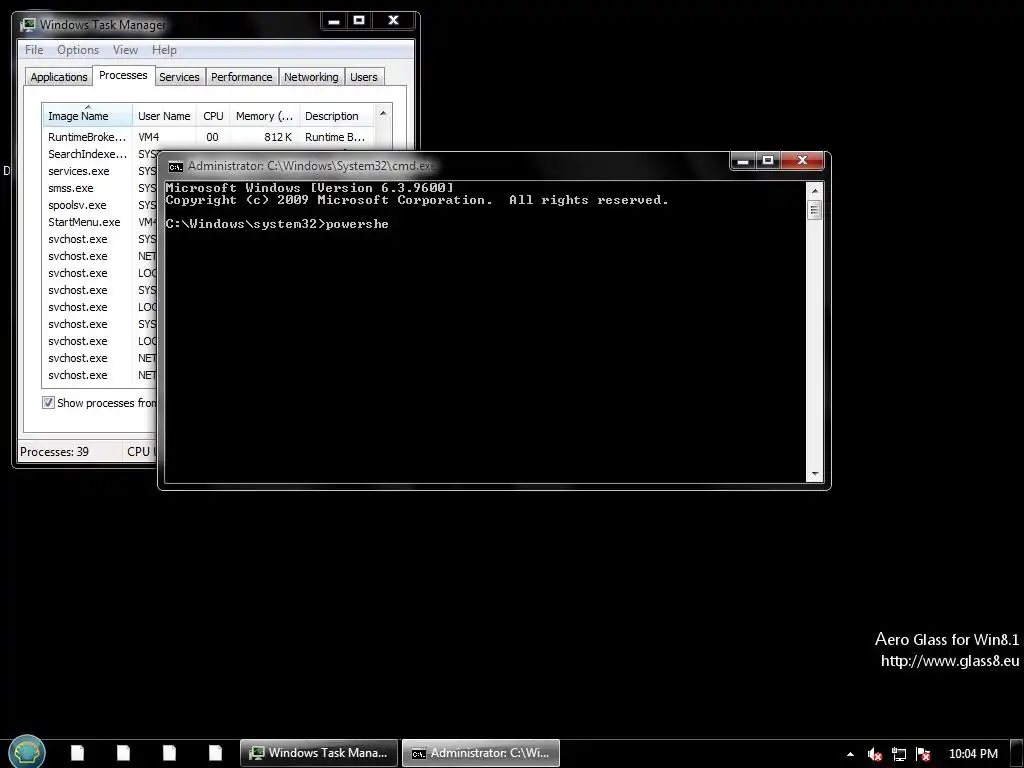Select the services.exe process row
The width and height of the screenshot is (1024, 768).
pyautogui.click(x=101, y=171)
